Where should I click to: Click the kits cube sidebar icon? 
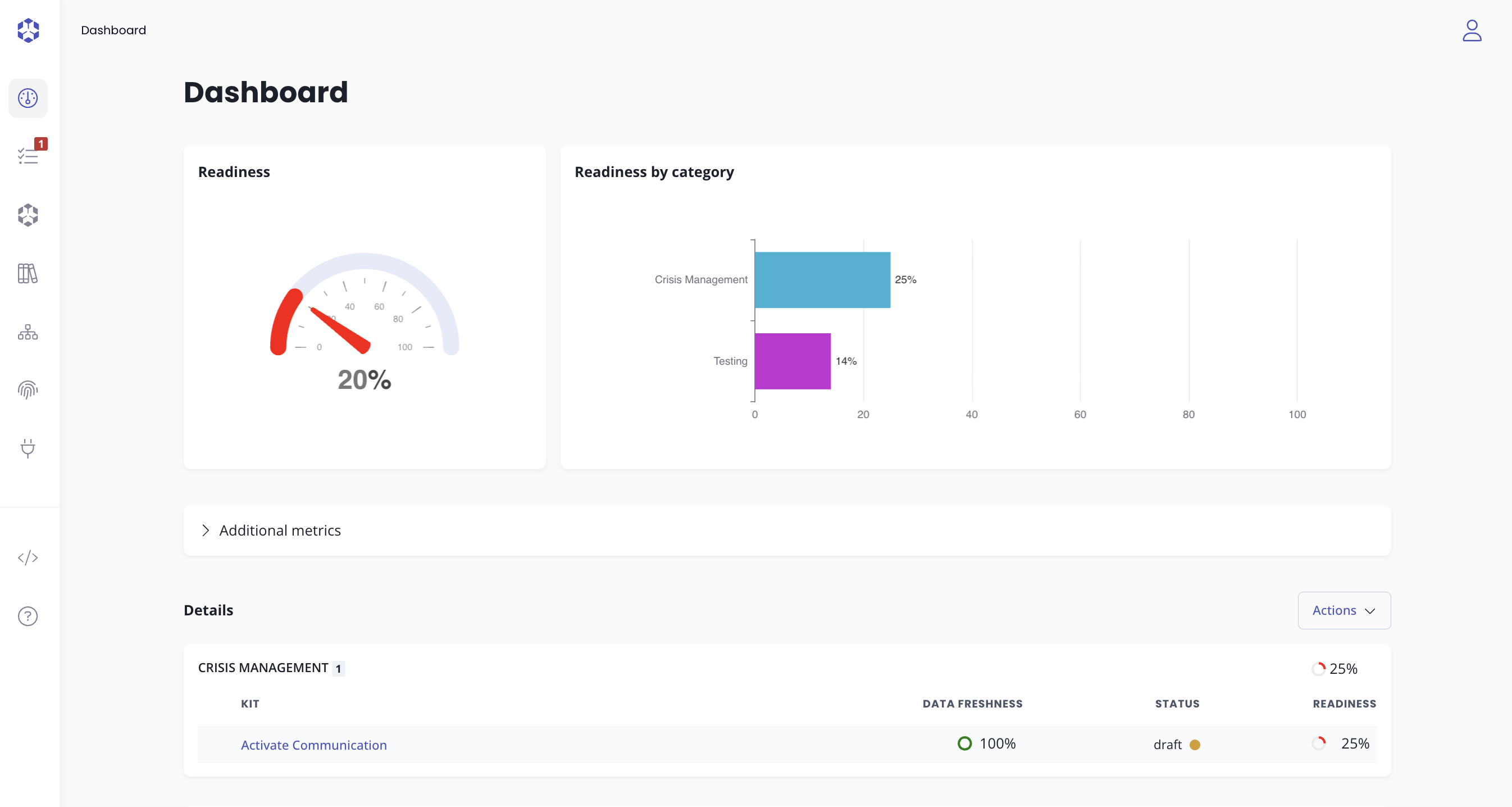pos(28,215)
